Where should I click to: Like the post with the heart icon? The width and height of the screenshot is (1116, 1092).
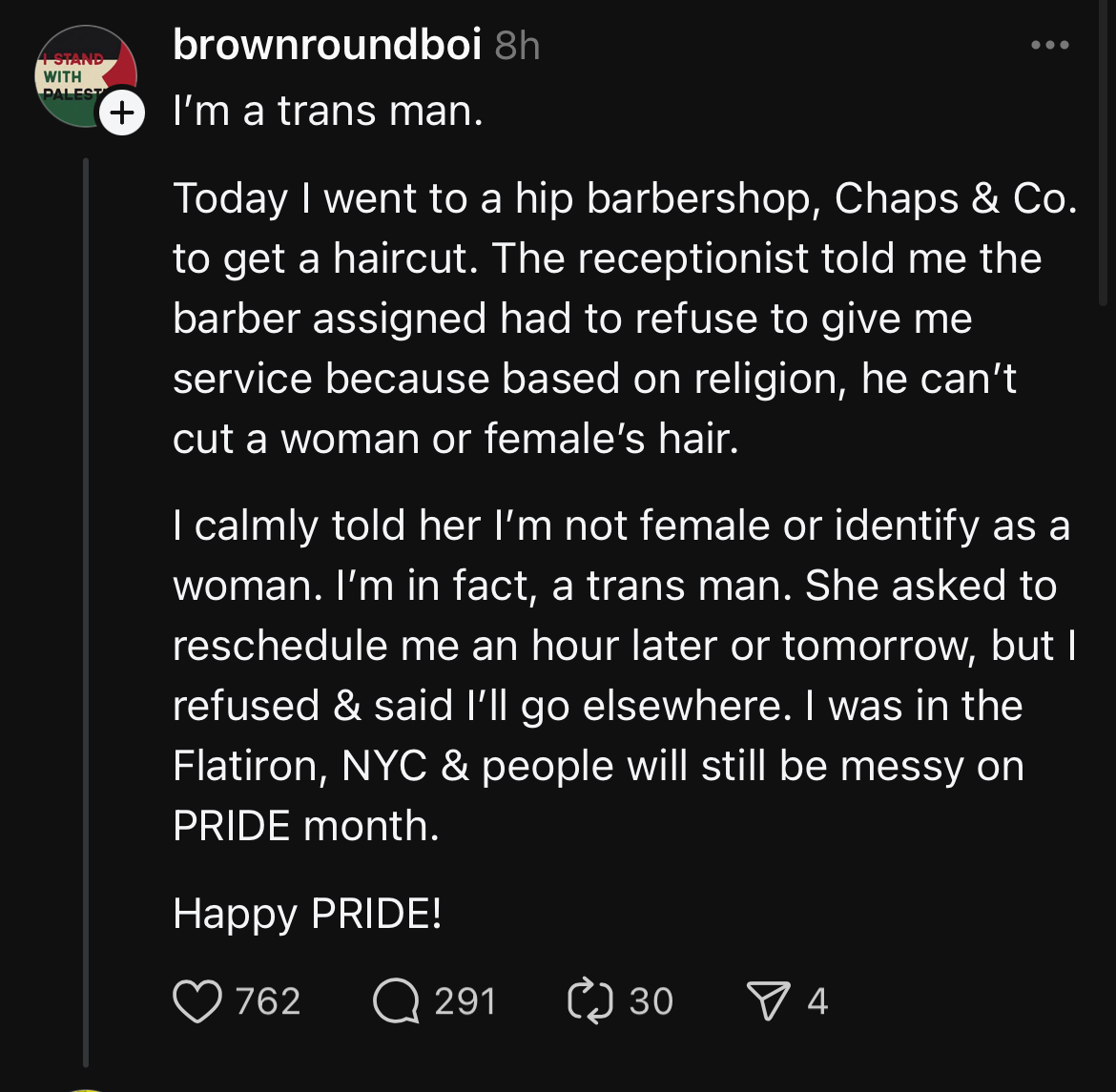click(197, 1000)
